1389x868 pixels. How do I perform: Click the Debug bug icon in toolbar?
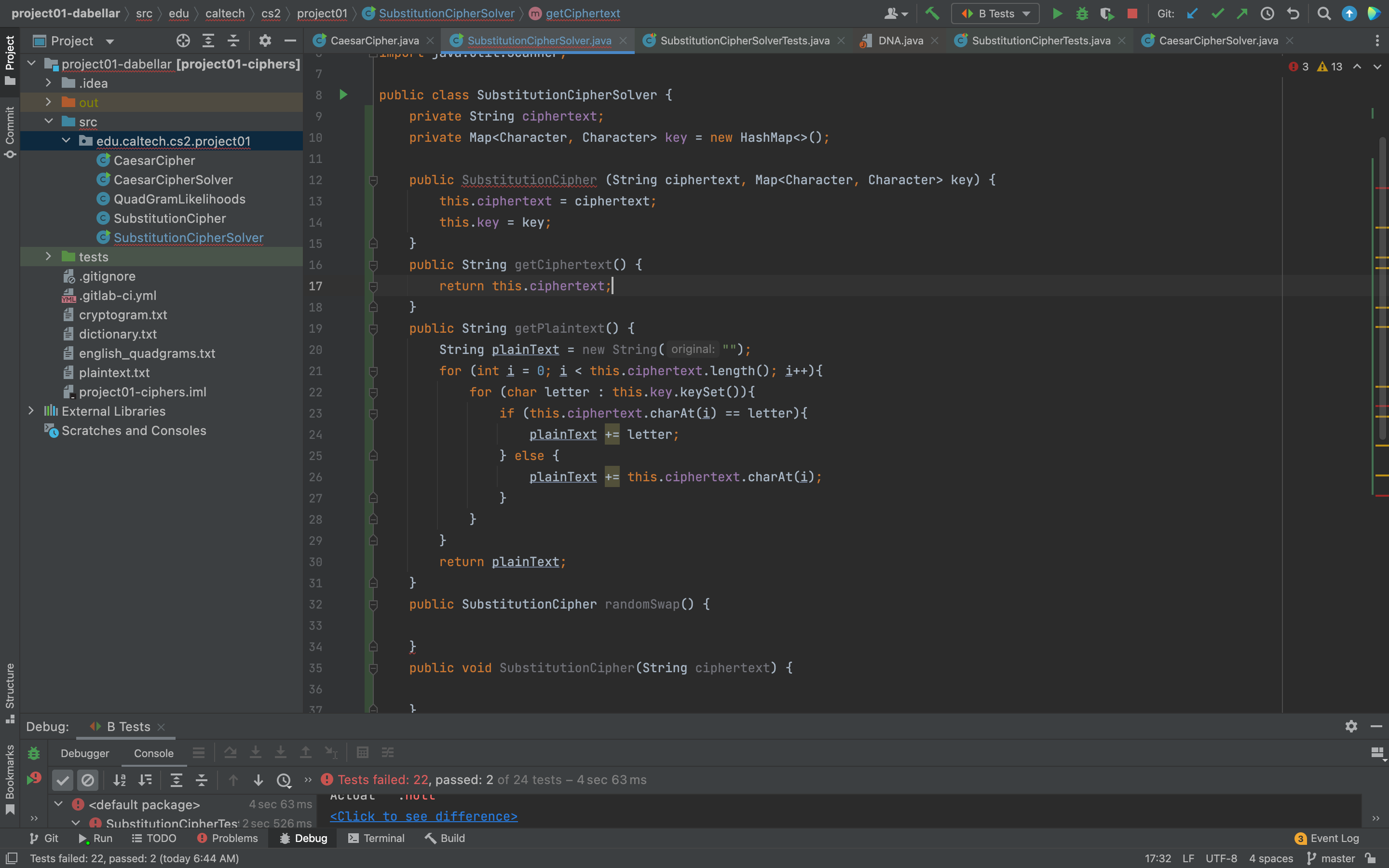click(x=1082, y=13)
